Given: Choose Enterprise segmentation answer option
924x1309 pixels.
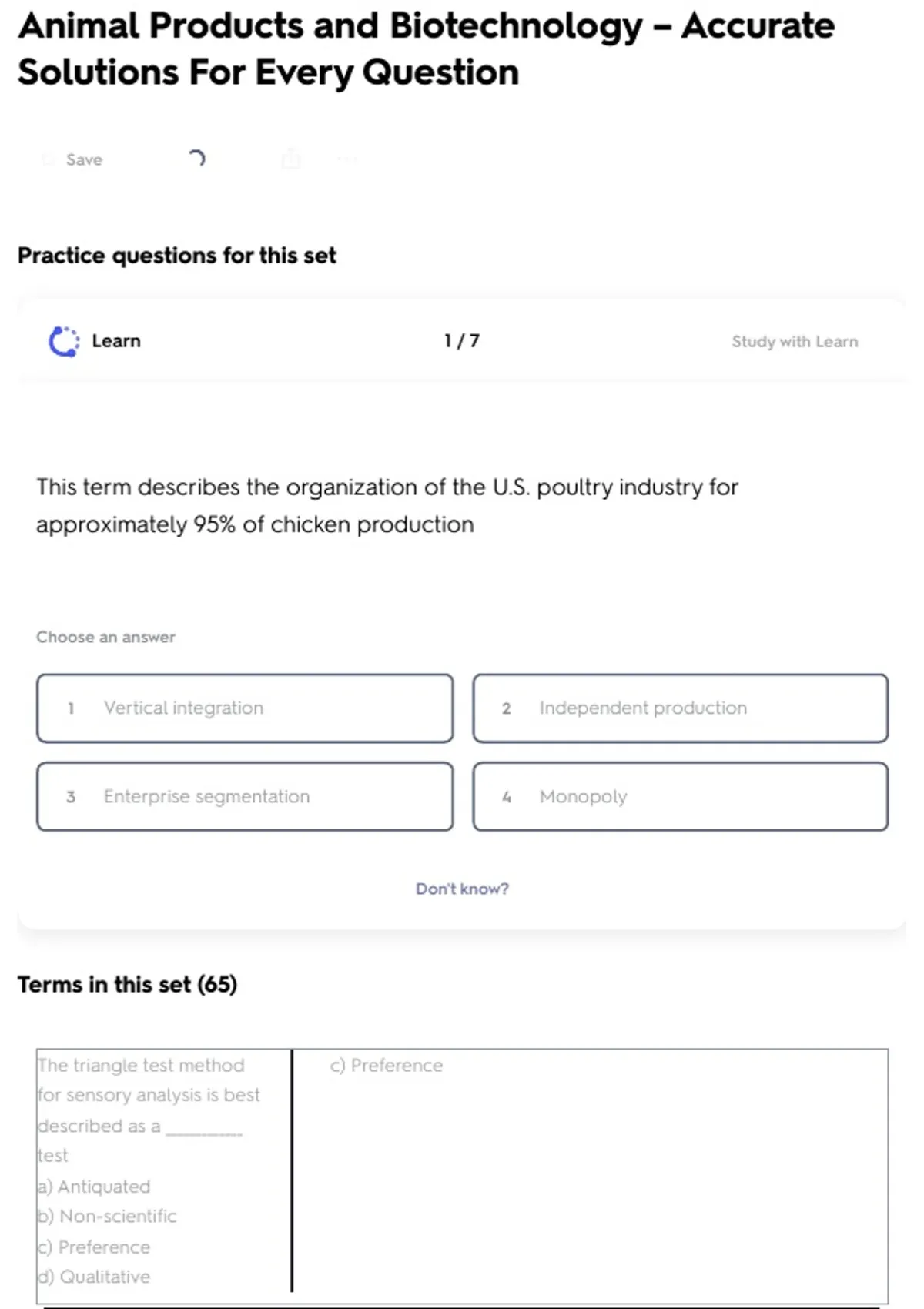Looking at the screenshot, I should pos(245,797).
